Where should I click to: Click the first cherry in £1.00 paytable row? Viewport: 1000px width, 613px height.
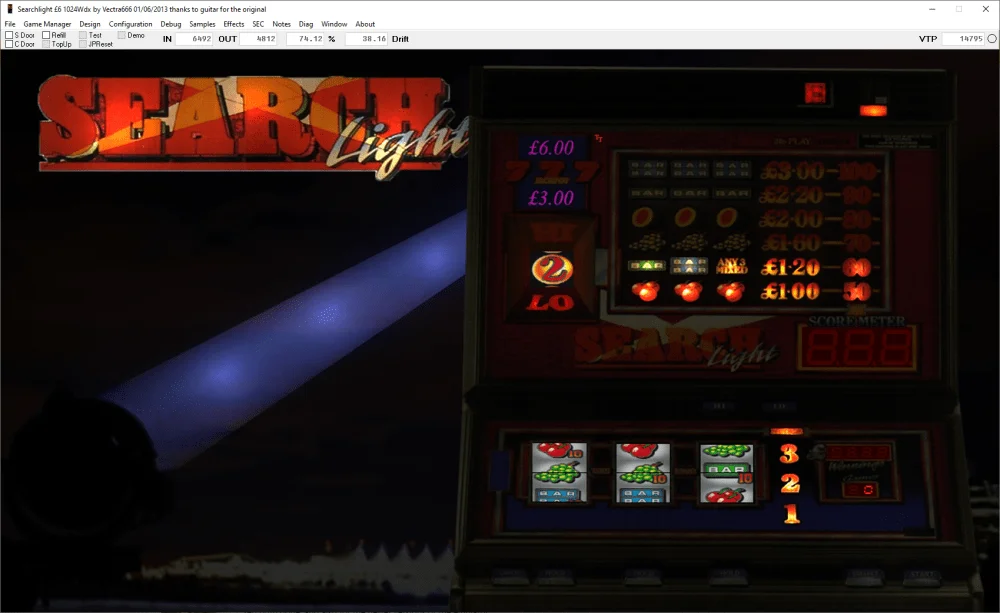point(646,292)
